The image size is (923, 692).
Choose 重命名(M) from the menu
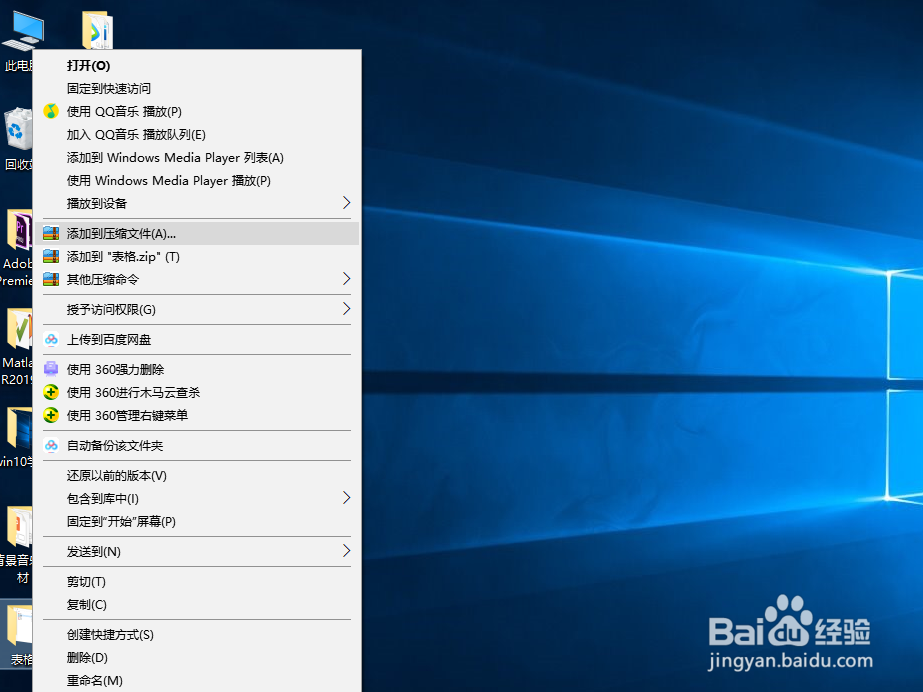[197, 680]
